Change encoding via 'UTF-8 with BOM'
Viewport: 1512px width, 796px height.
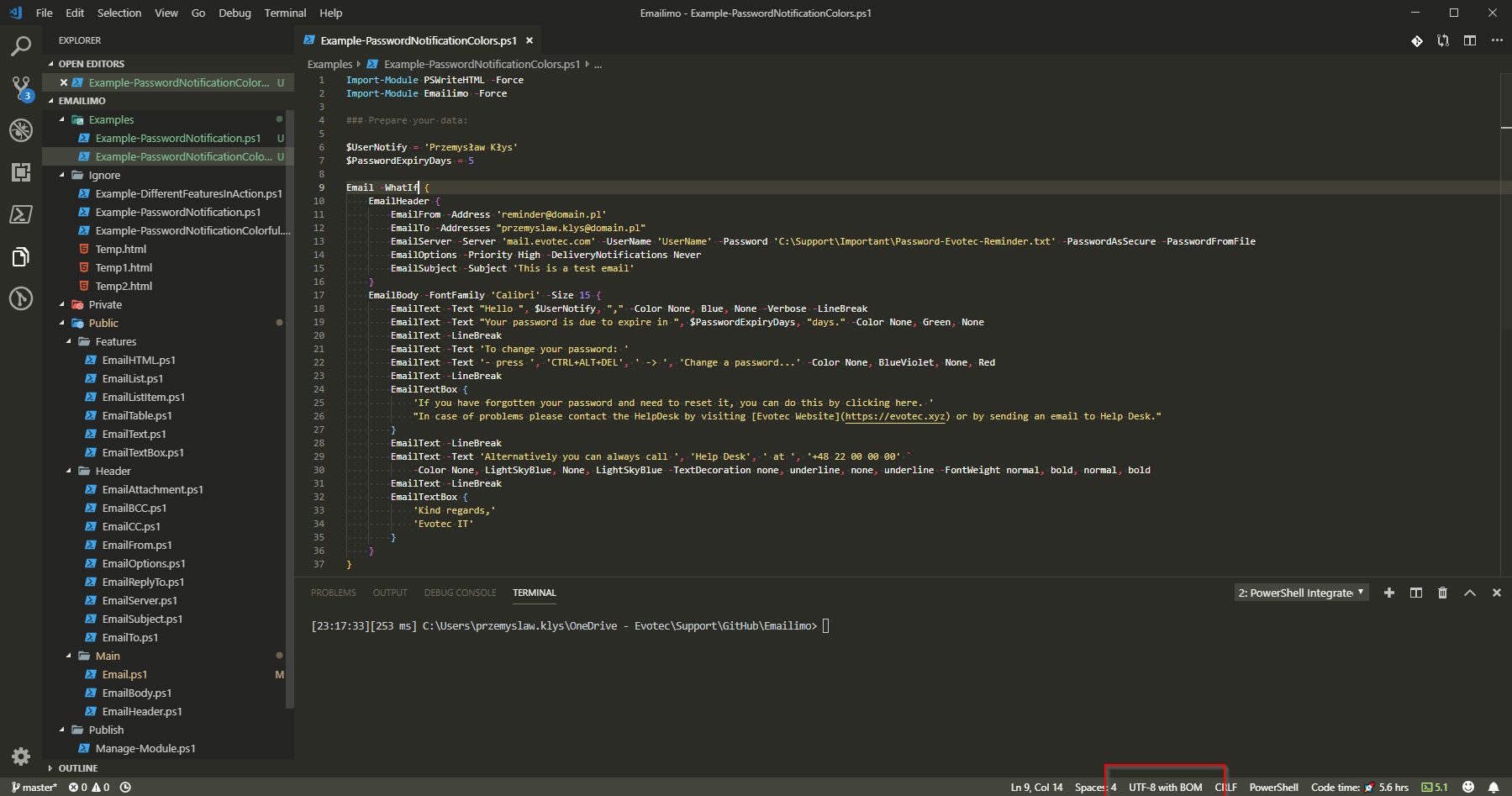click(1167, 787)
